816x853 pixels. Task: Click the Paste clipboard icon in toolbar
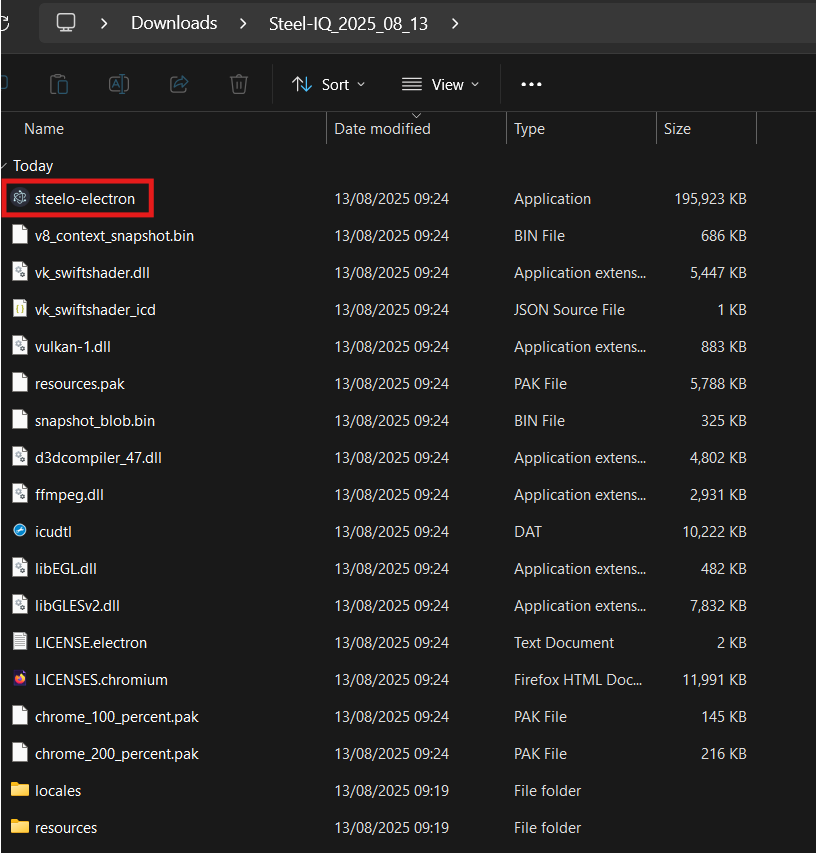(x=59, y=84)
